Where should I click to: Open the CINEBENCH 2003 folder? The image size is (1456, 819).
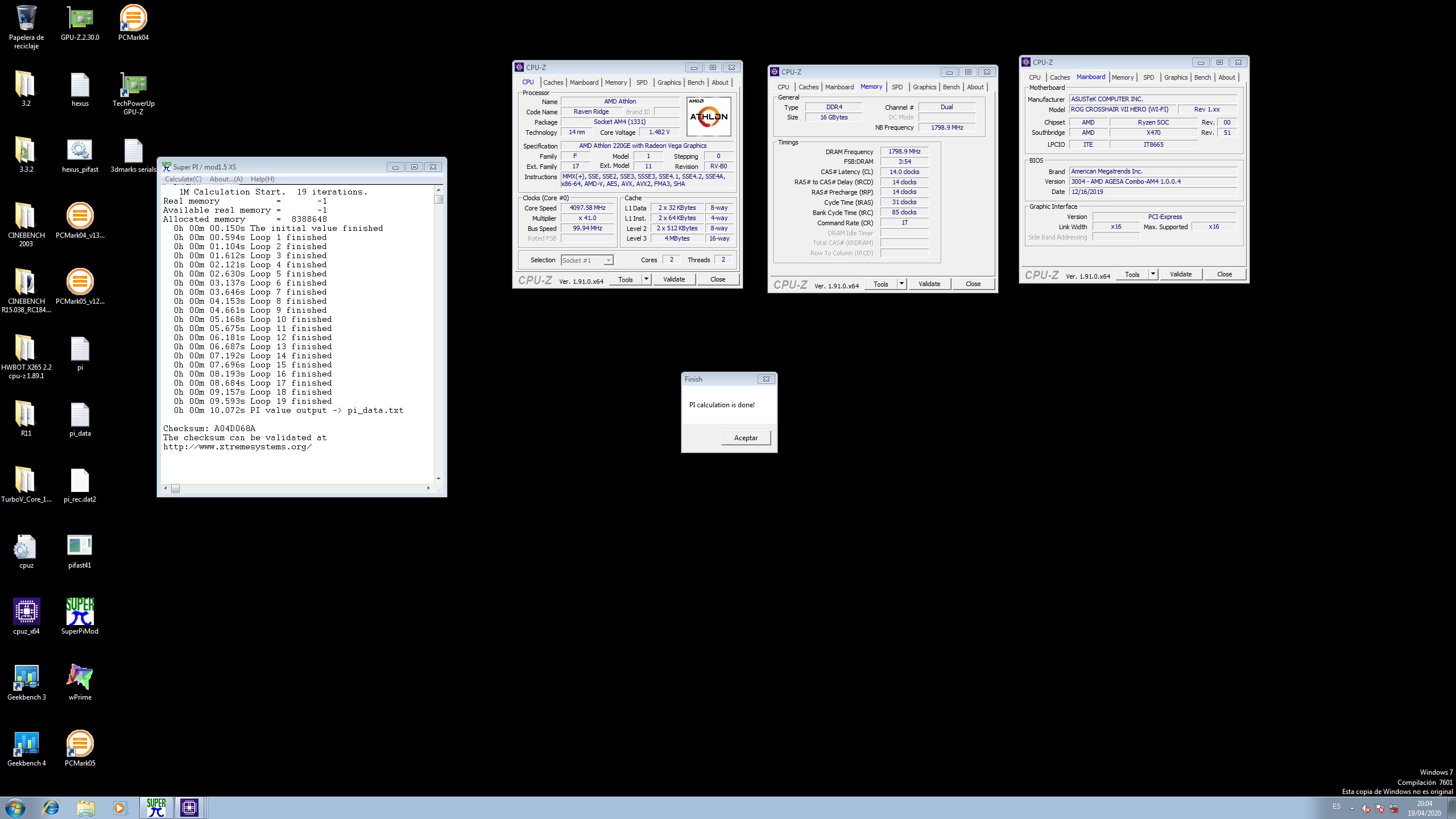pos(26,225)
